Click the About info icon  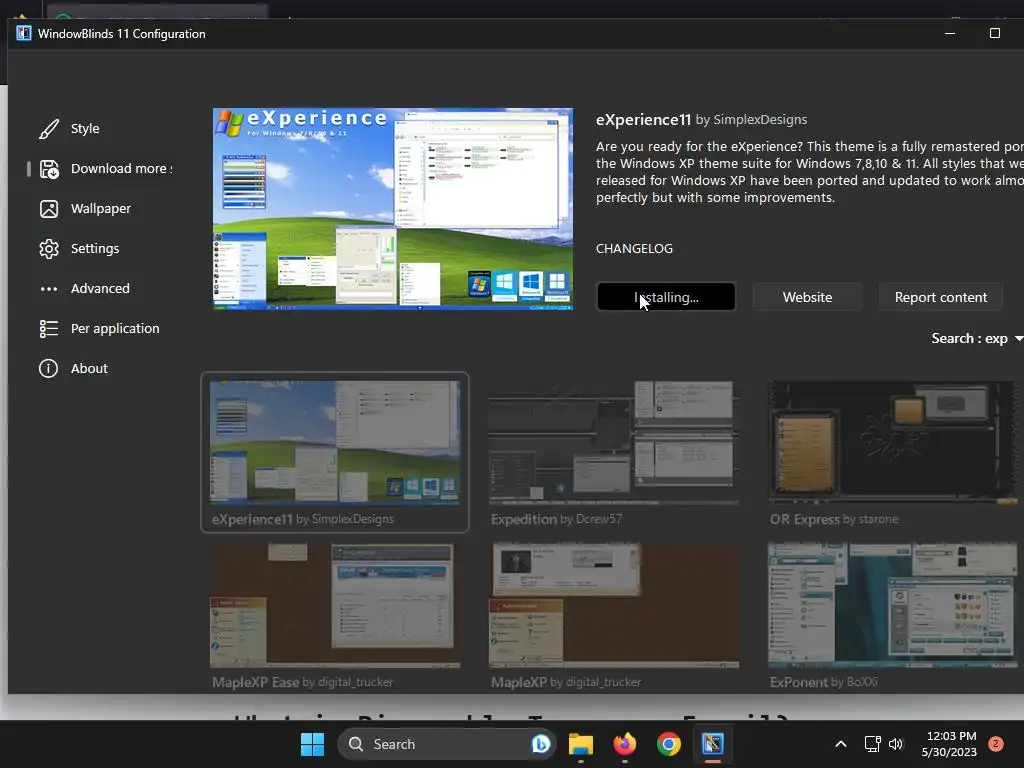coord(48,368)
